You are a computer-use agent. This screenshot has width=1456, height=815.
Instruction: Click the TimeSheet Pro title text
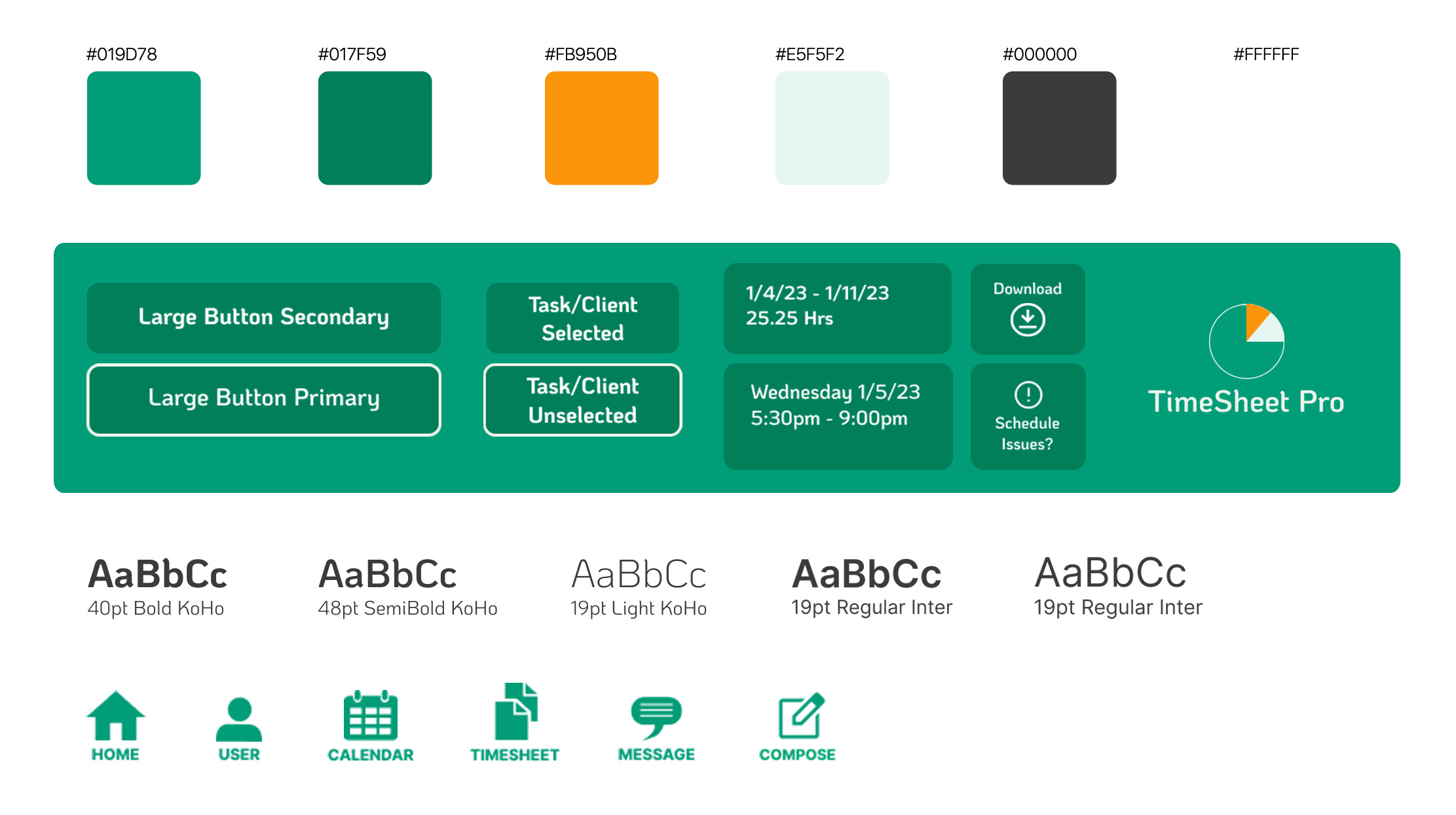pos(1246,401)
